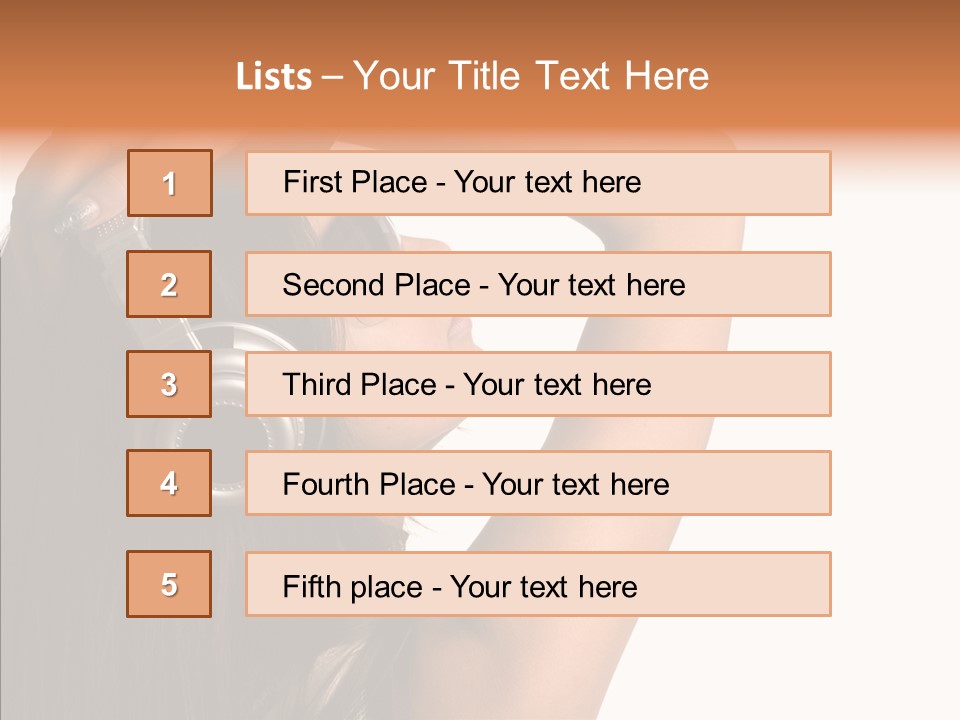Click the 'Fifth place' text bar
This screenshot has height=720, width=960.
click(x=538, y=584)
